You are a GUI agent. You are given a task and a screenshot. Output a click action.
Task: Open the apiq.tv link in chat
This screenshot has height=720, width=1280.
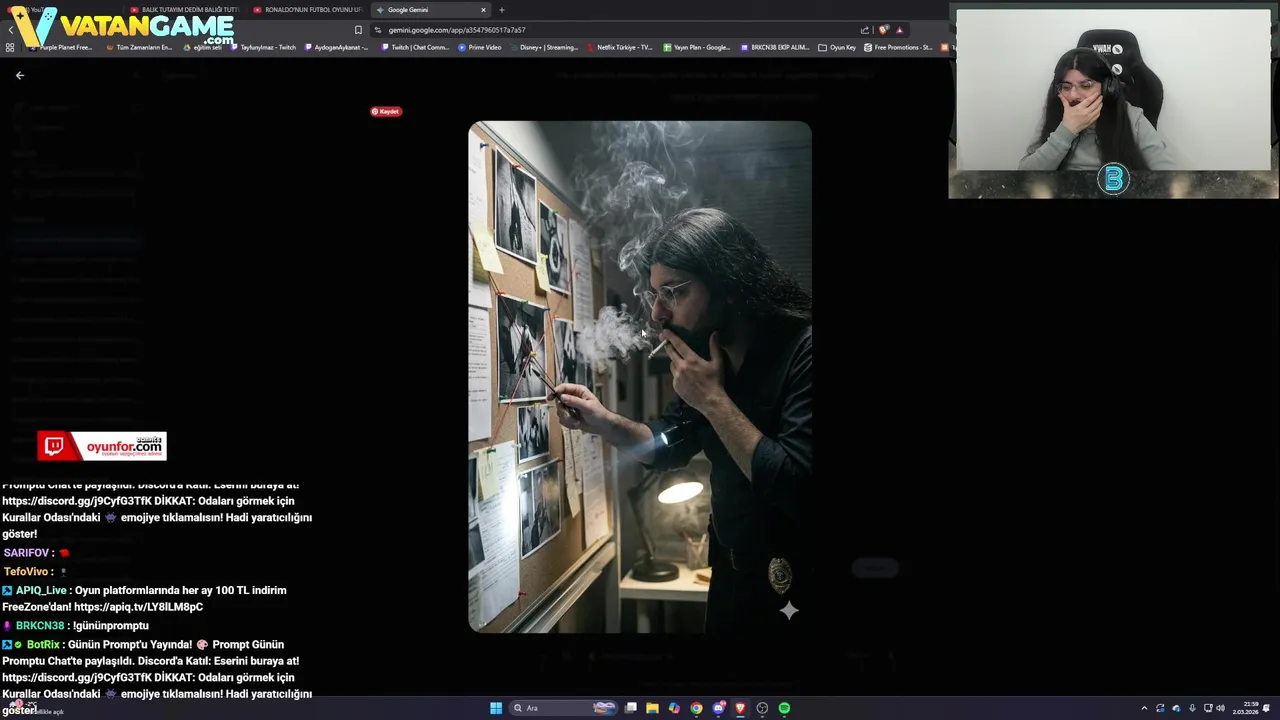(138, 607)
